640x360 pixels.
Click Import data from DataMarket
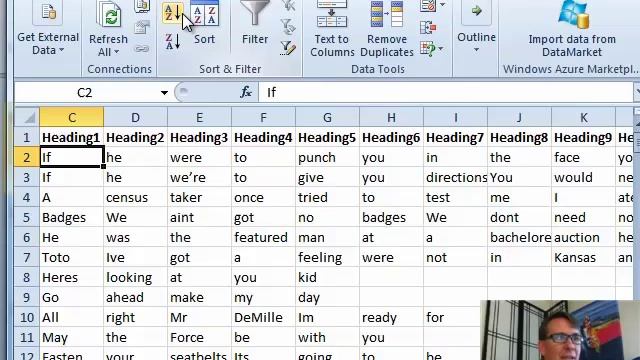(x=572, y=29)
